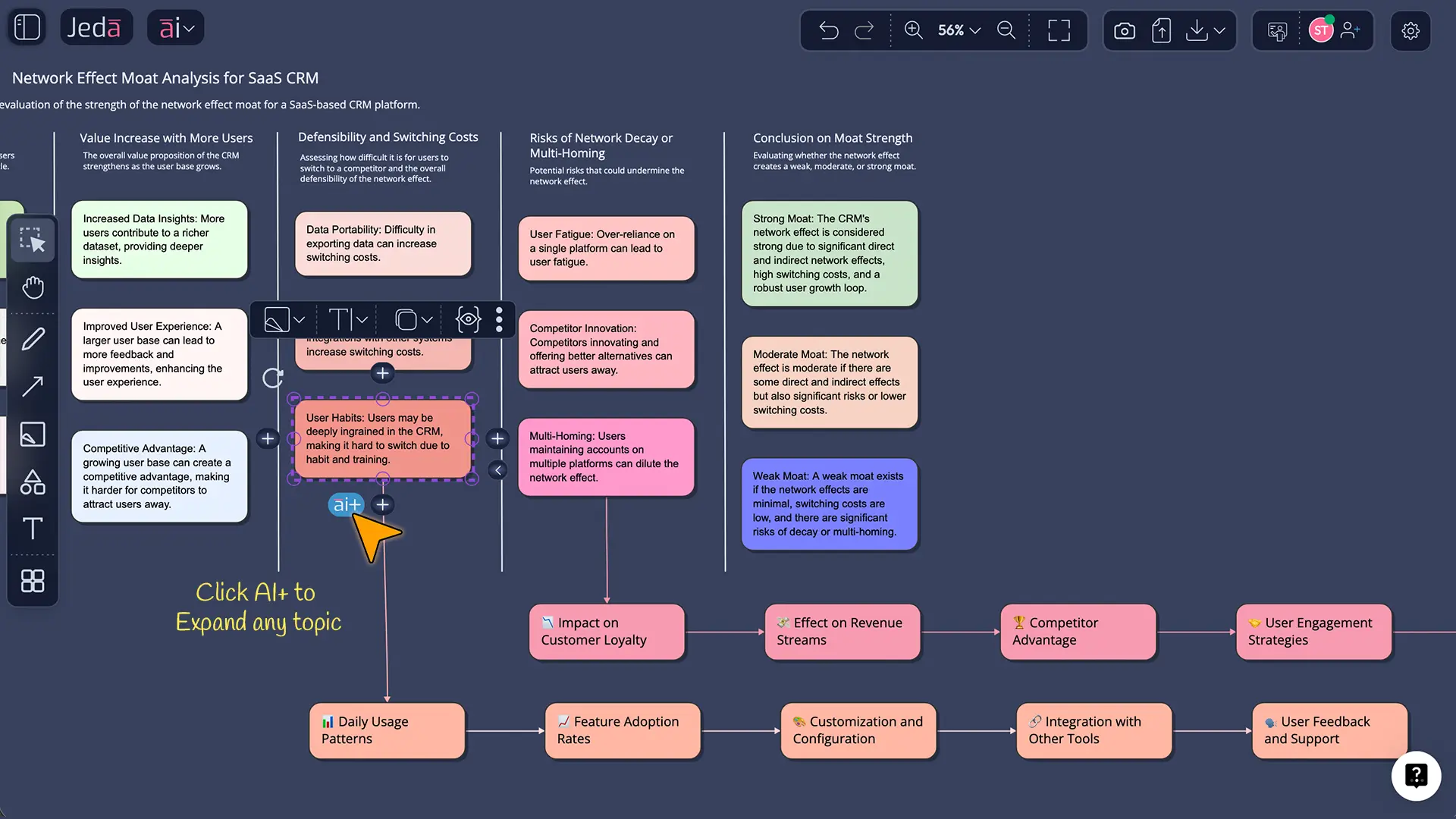Expand the download/export options chevron
The height and width of the screenshot is (819, 1456).
tap(1219, 30)
